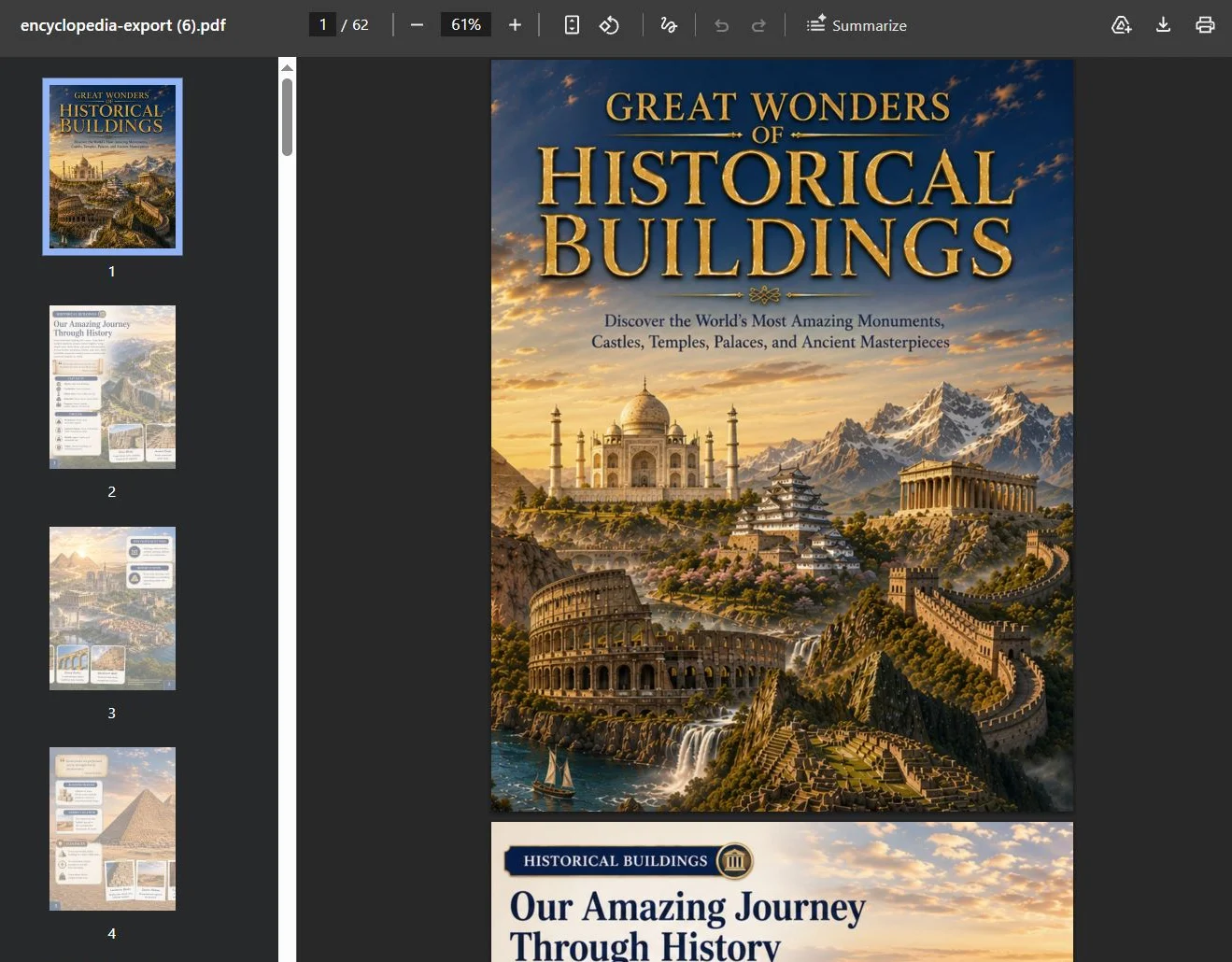Click the Summarize button
Screen dimensions: 1232x962
[857, 25]
